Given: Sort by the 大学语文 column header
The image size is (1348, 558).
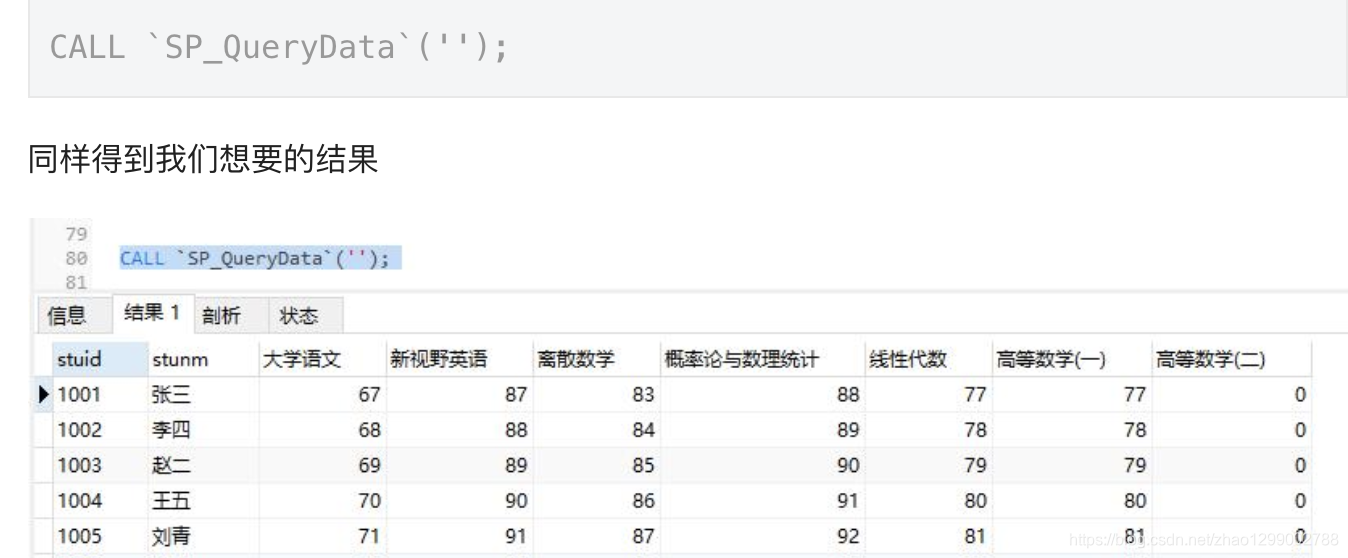Looking at the screenshot, I should point(322,359).
